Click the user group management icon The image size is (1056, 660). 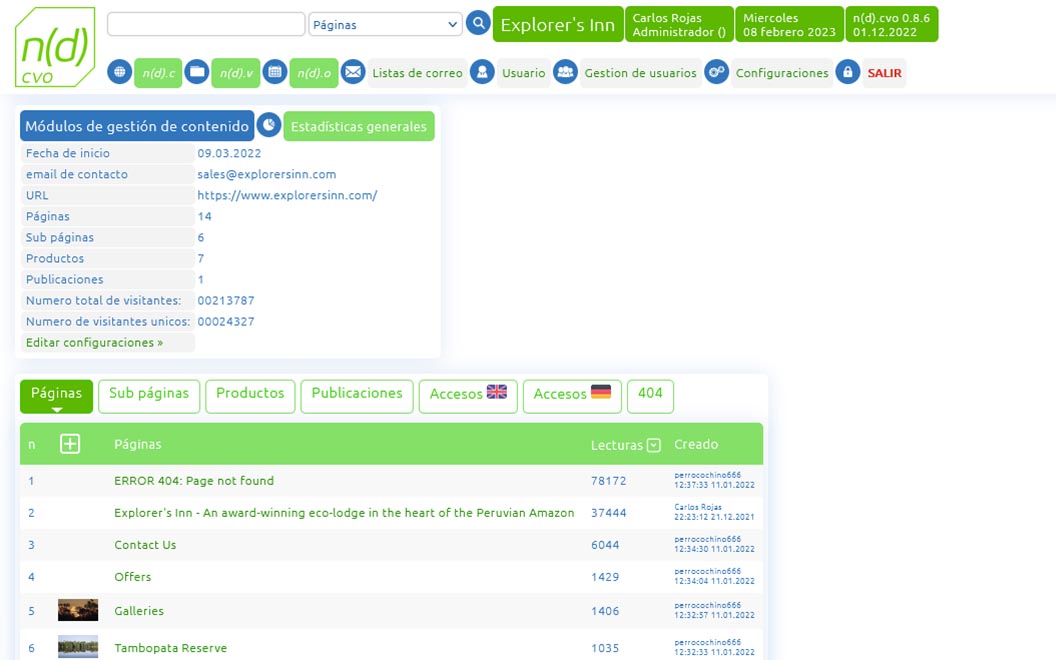565,71
